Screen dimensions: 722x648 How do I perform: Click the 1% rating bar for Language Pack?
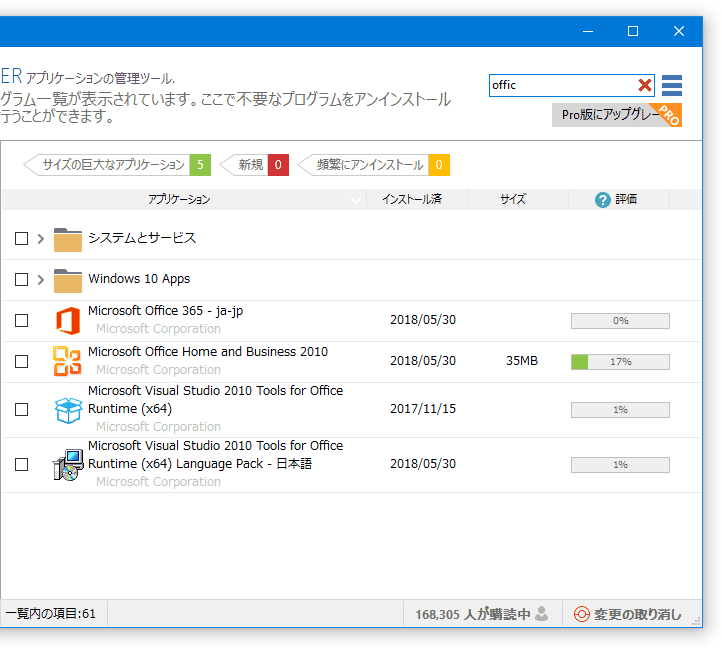pyautogui.click(x=620, y=465)
